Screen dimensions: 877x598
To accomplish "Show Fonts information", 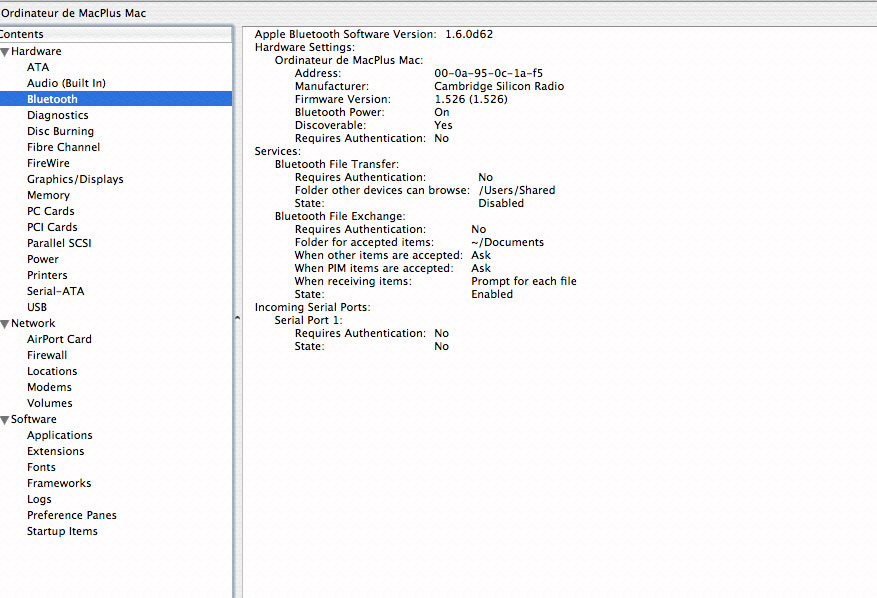I will 41,467.
